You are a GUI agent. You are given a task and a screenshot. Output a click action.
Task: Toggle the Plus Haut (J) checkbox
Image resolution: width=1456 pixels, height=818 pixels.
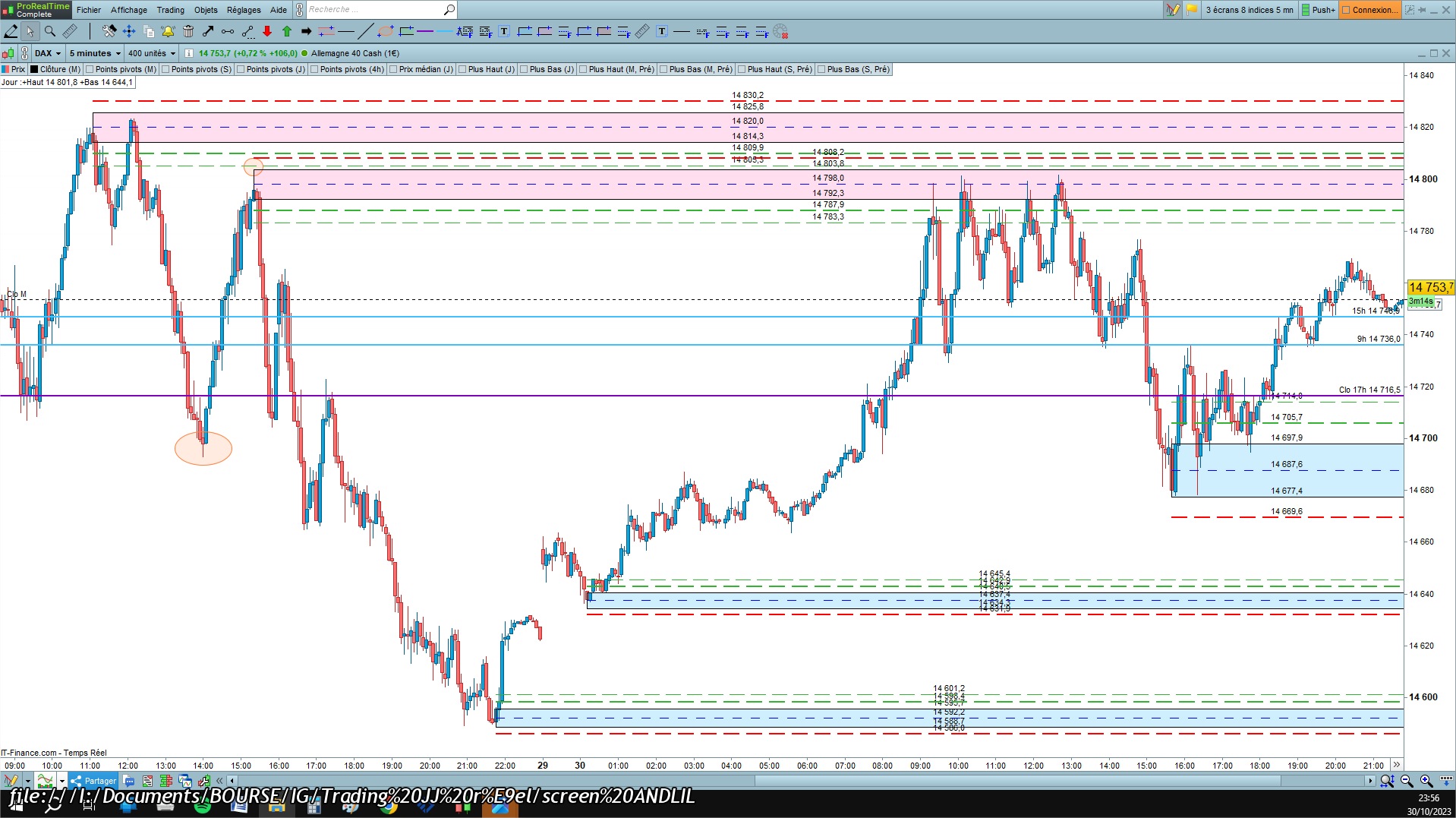point(463,69)
